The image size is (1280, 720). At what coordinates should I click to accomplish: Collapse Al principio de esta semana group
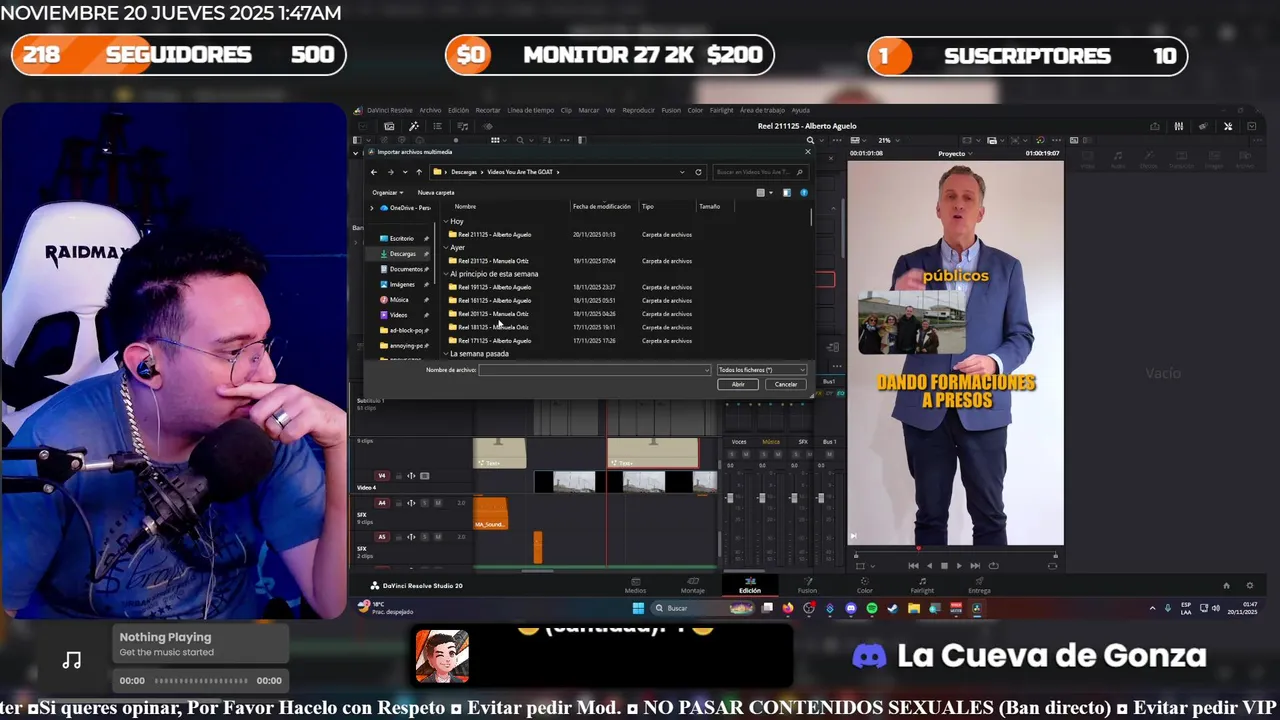pos(446,274)
